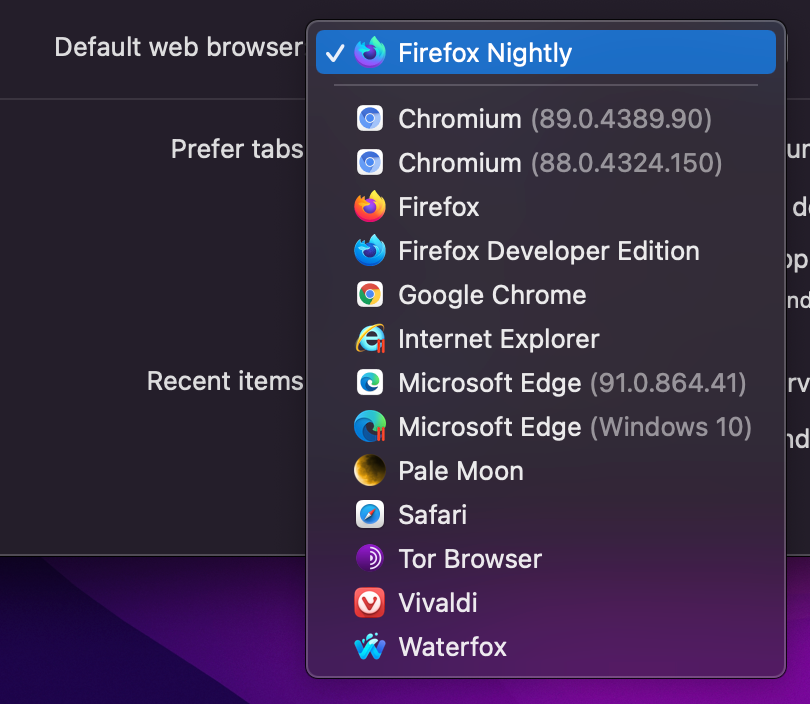Click the Chromium 89.0.4389.90 icon
Screen dimensions: 810x704
370,118
